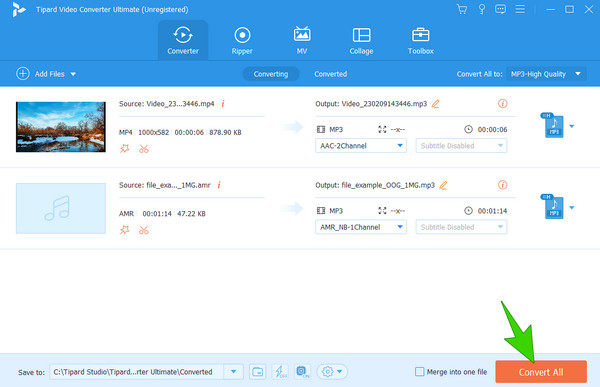Viewport: 600px width, 387px height.
Task: Click the Convert All button
Action: [541, 372]
